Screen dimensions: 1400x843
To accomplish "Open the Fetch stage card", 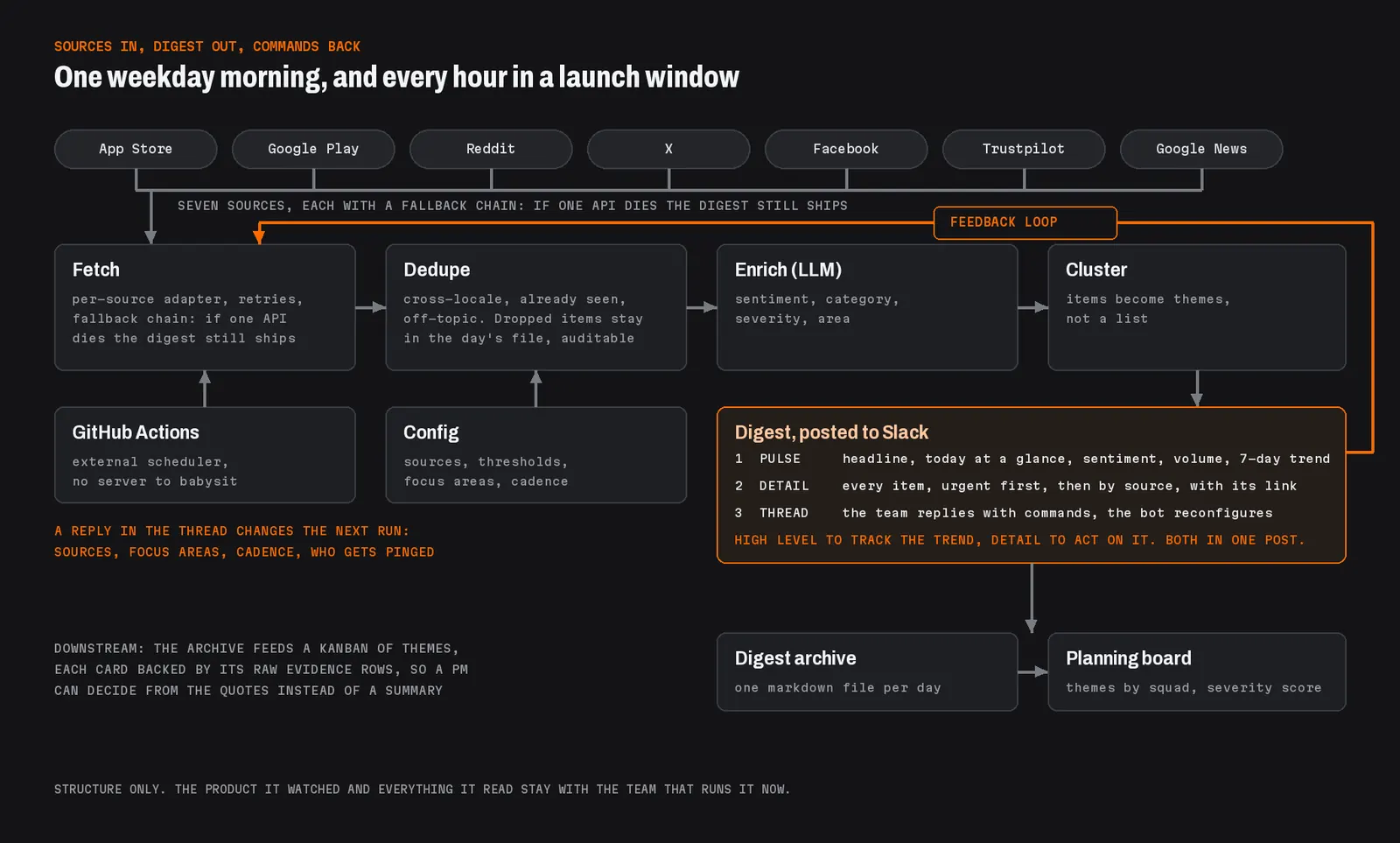I will 205,307.
